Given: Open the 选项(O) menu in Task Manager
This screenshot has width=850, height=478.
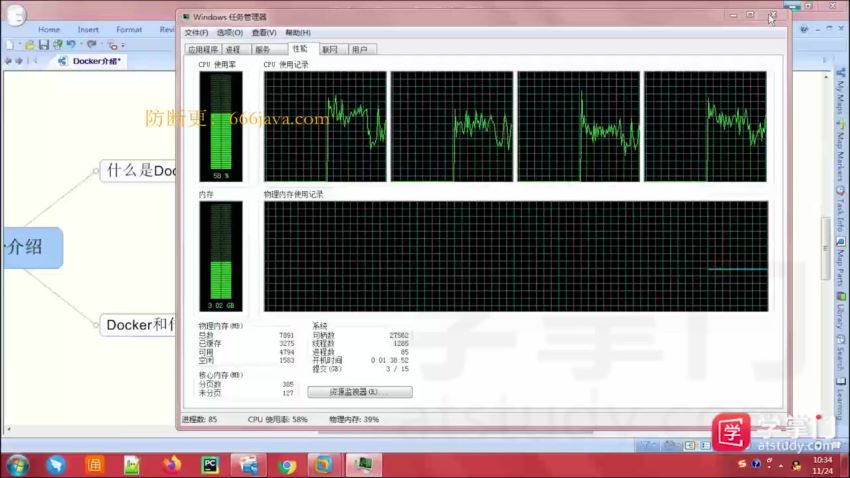Looking at the screenshot, I should coord(230,33).
